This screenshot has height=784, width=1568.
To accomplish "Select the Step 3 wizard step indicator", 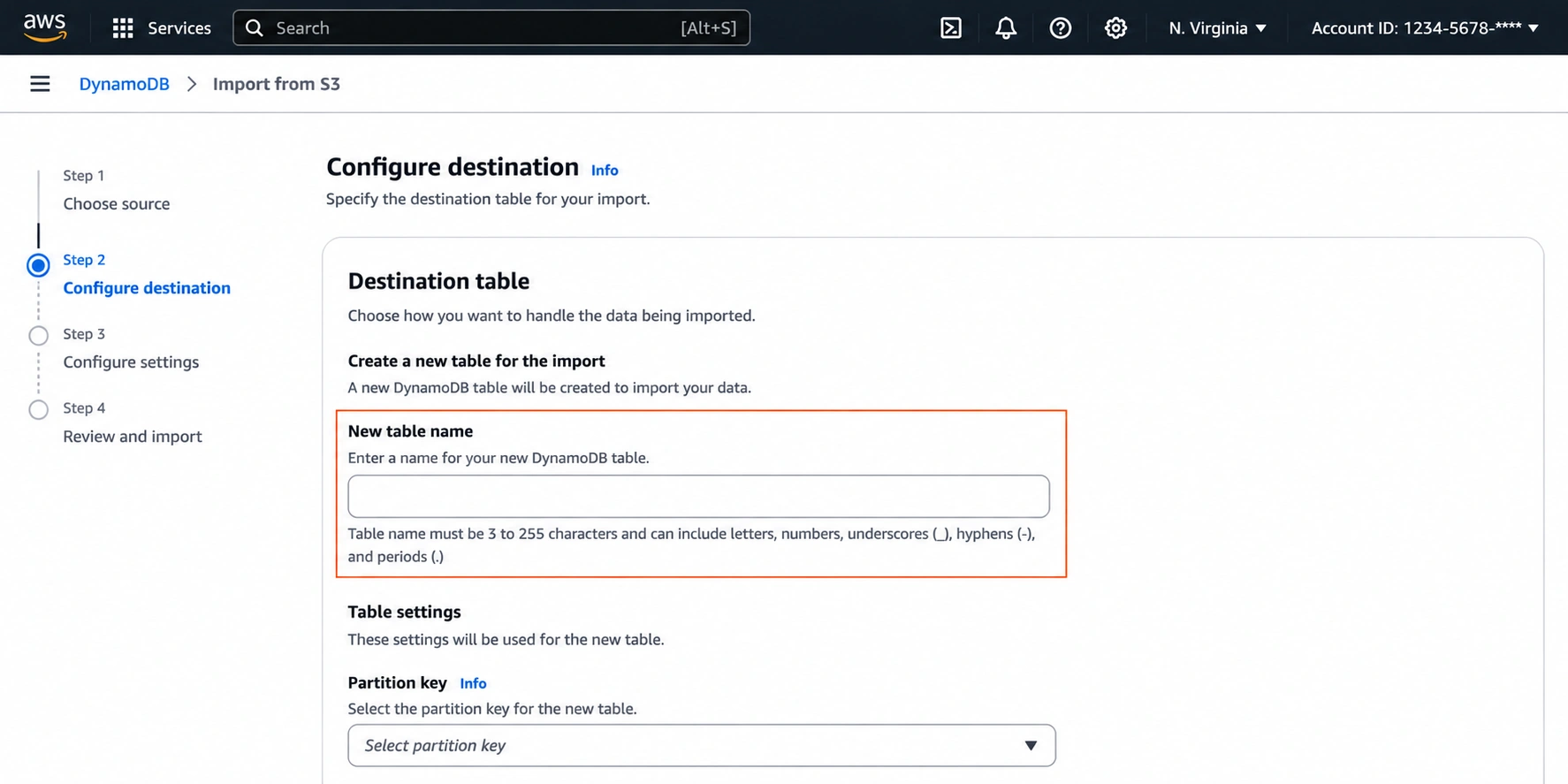I will (x=38, y=336).
